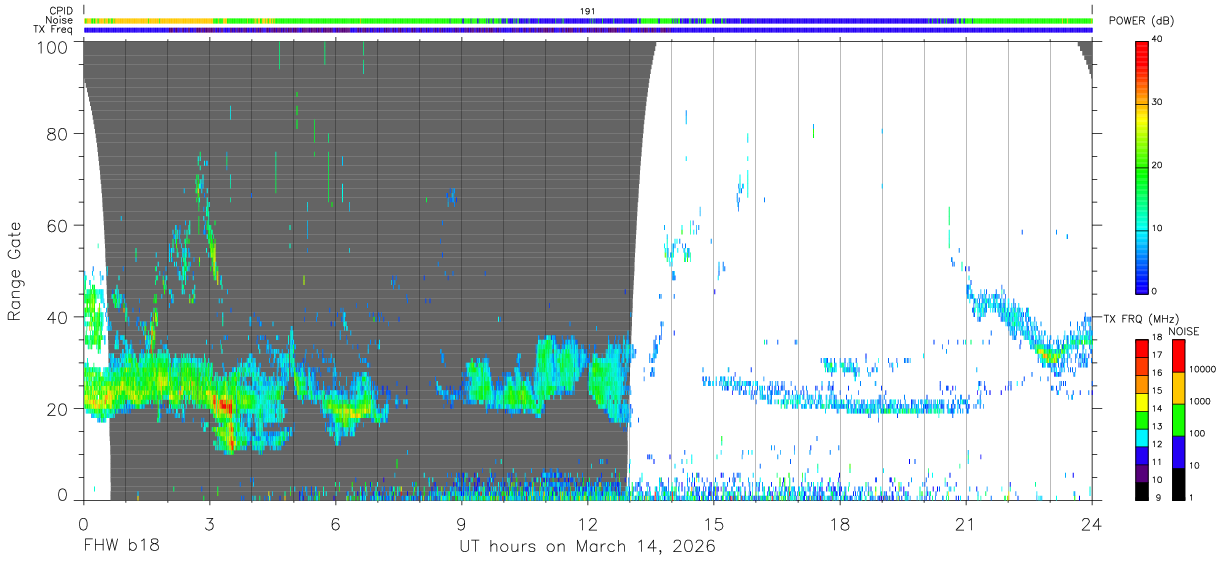
Task: Click the hour 3 time axis label
Action: [209, 523]
